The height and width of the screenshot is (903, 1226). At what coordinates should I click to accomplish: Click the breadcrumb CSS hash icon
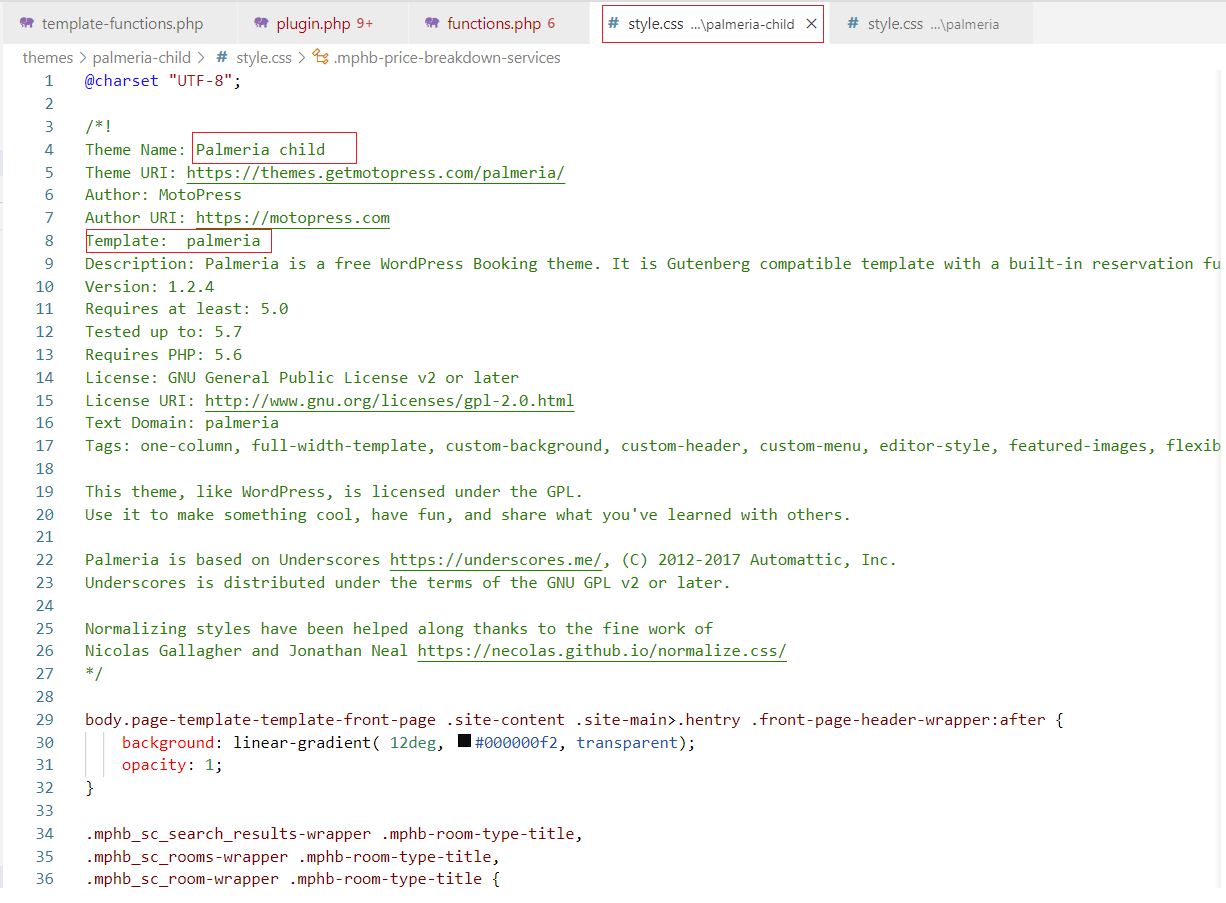pyautogui.click(x=222, y=58)
